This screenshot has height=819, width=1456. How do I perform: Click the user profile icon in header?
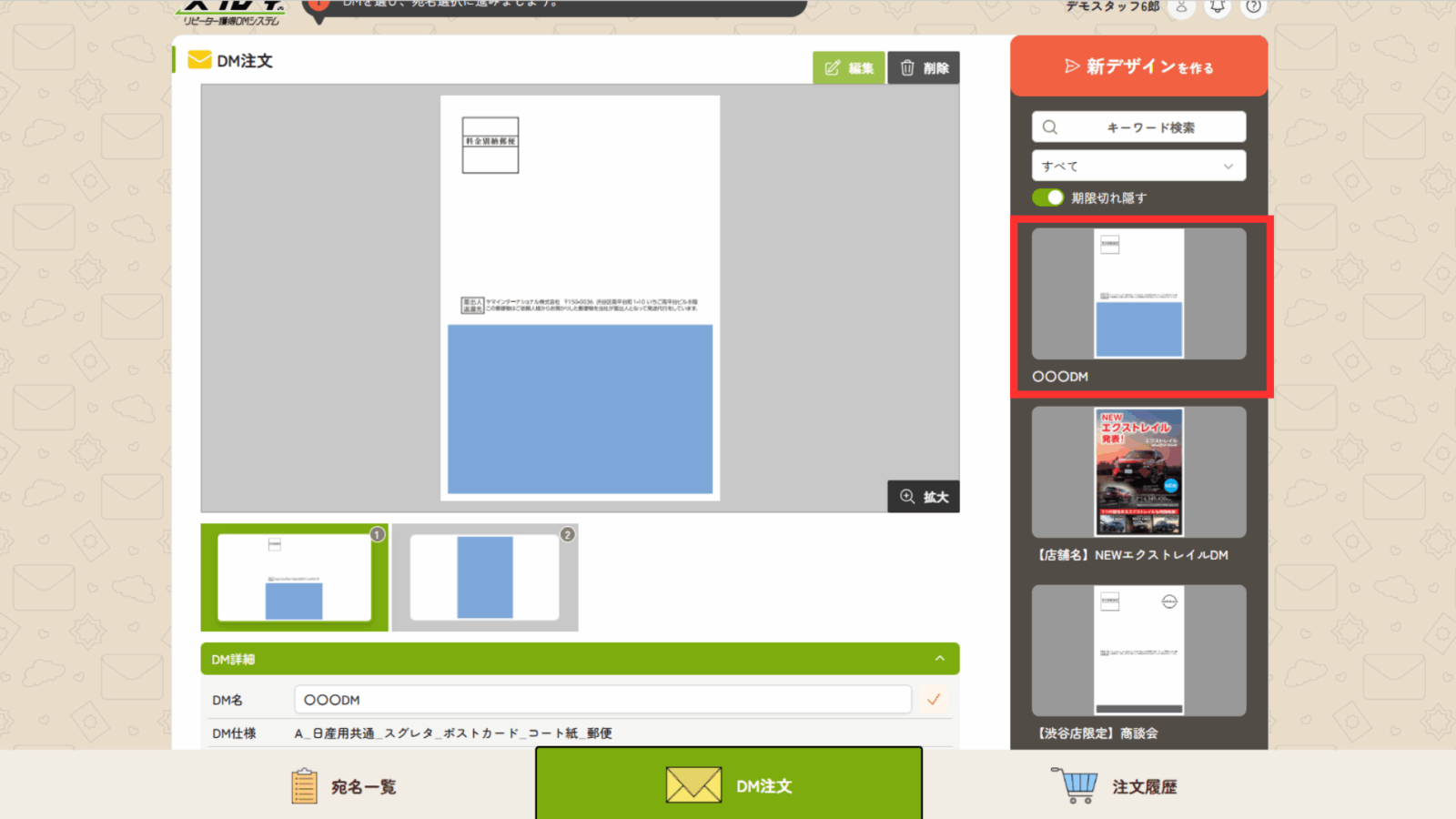pos(1181,7)
